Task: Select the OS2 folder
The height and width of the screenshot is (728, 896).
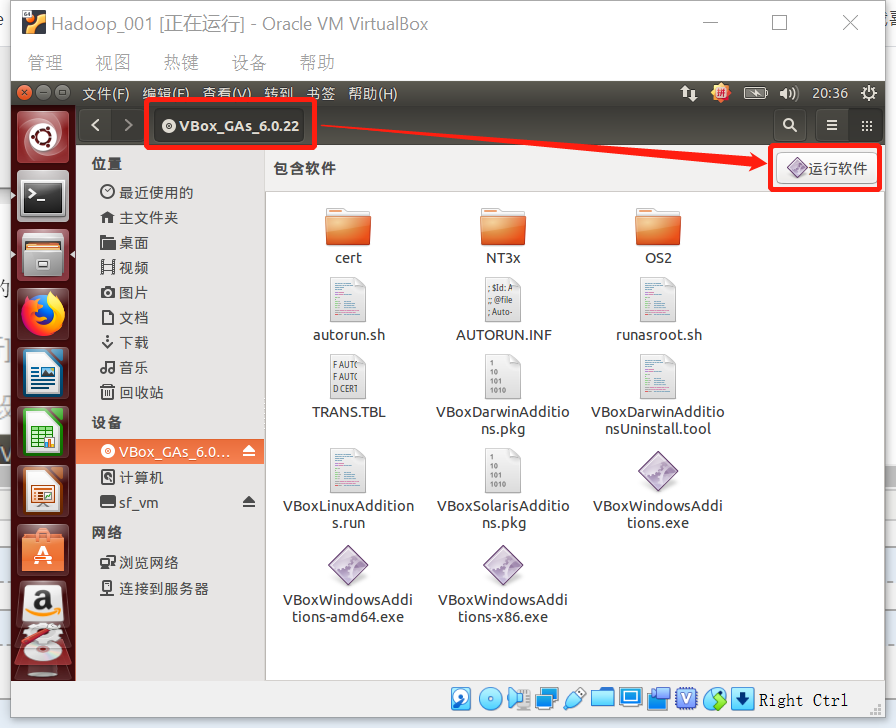Action: (658, 235)
